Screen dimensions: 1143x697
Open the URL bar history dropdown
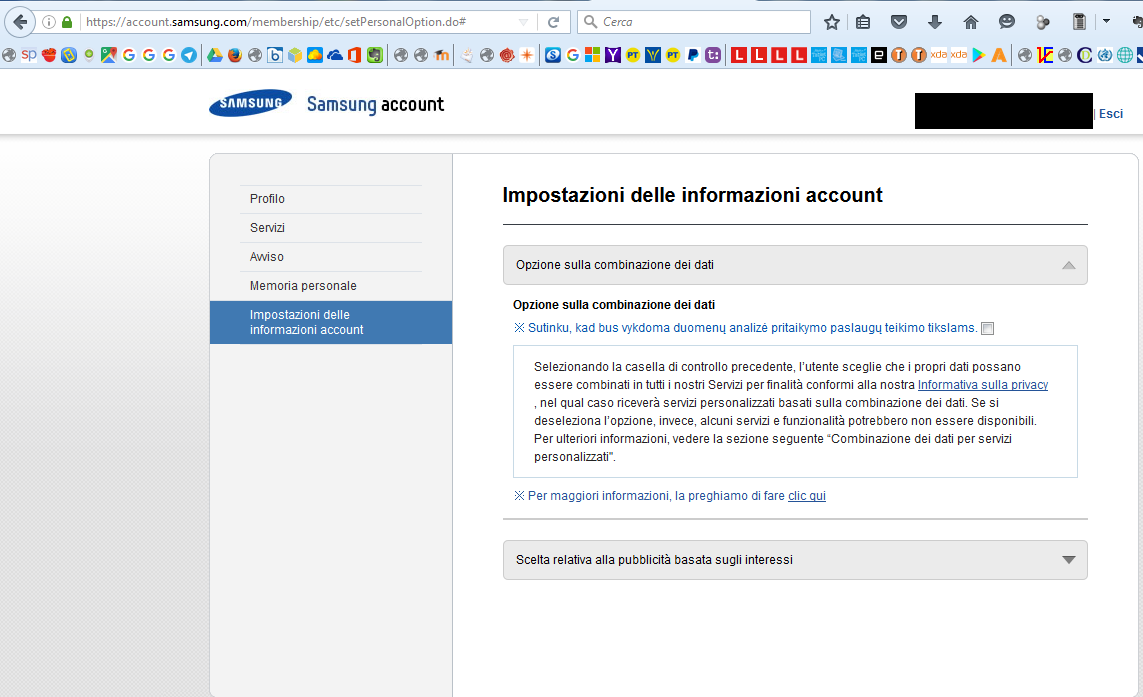point(523,22)
